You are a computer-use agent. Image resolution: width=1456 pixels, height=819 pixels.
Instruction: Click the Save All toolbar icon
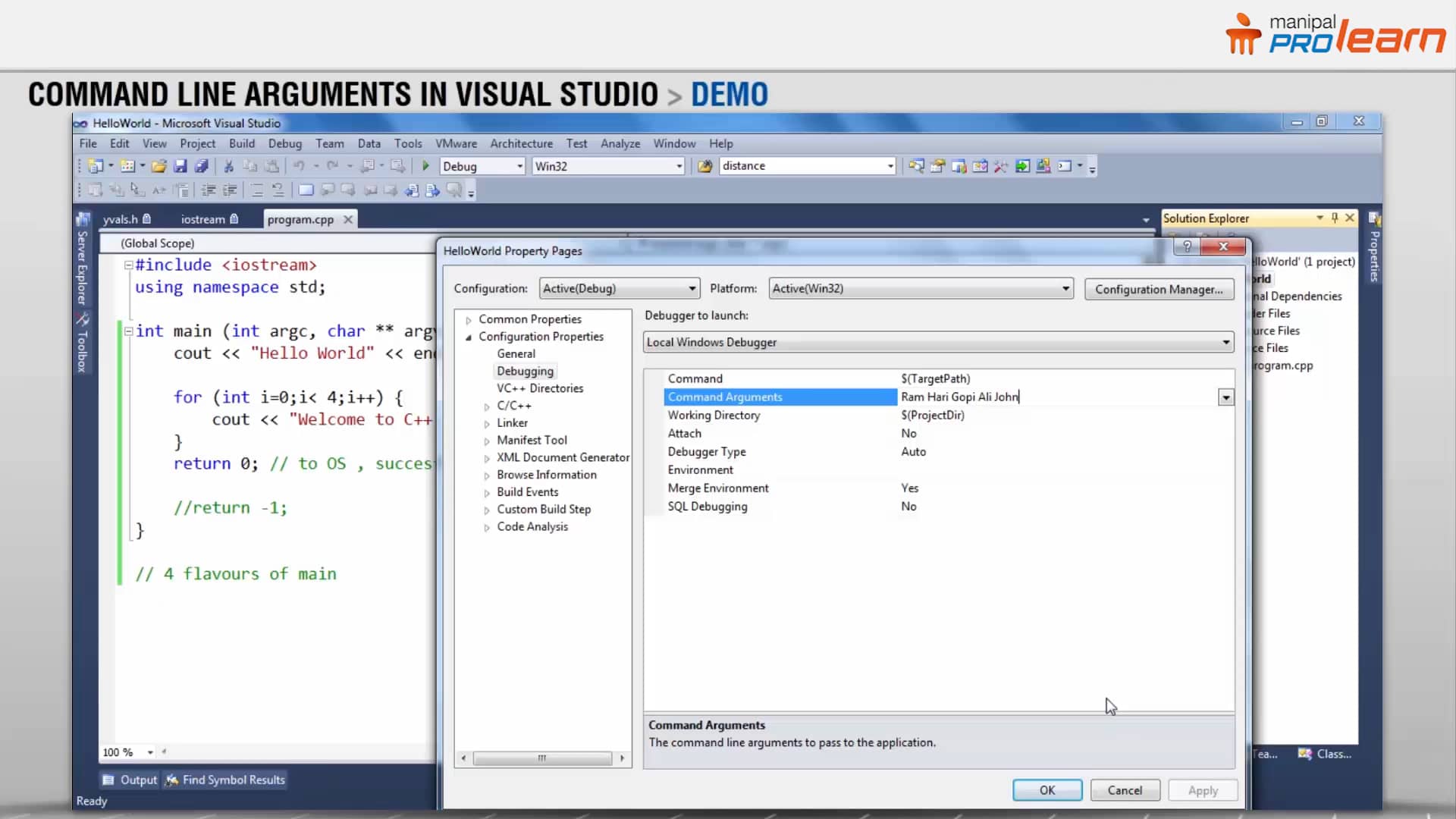click(202, 166)
